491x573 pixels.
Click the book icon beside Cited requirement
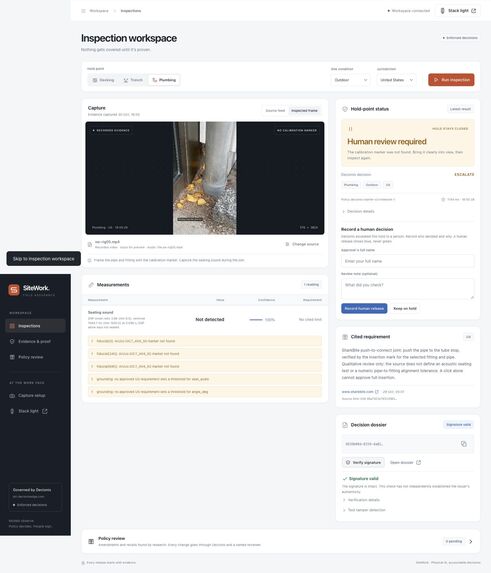point(345,337)
